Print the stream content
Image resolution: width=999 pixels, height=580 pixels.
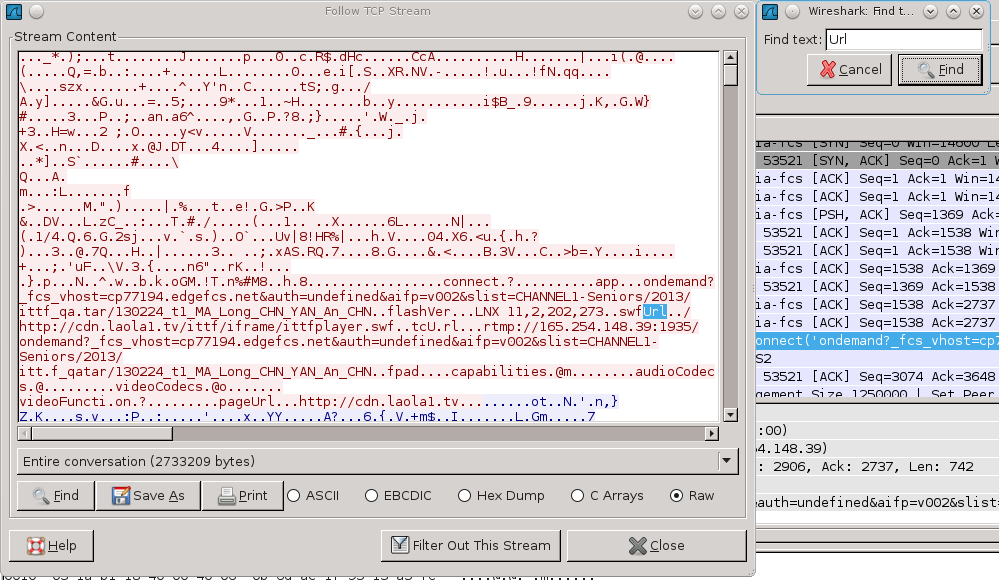tap(242, 495)
